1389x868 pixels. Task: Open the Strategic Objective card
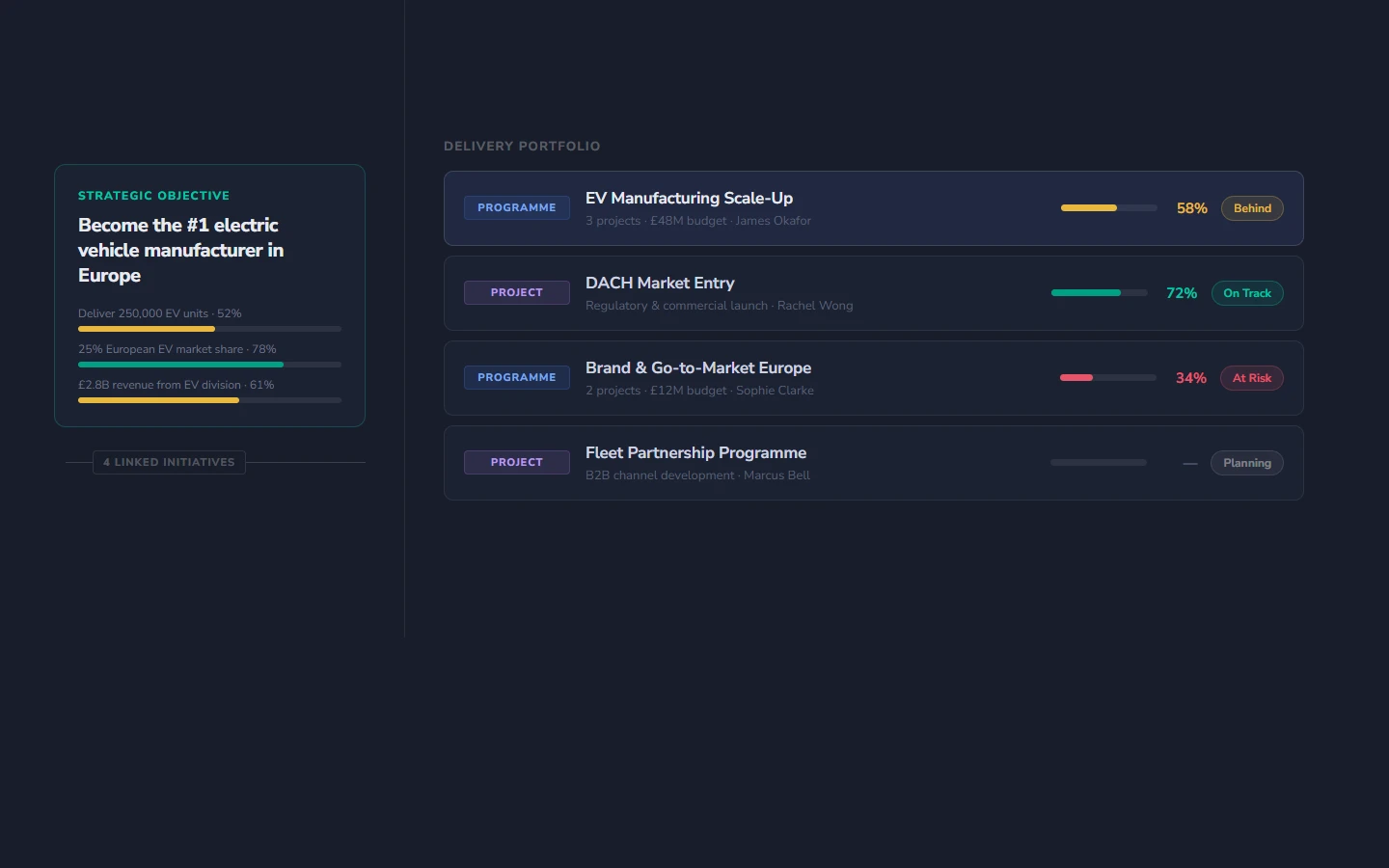tap(209, 295)
